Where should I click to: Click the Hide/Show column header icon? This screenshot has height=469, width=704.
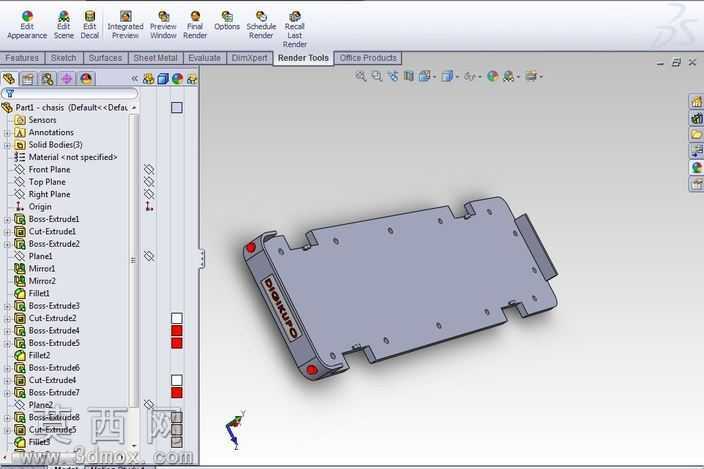click(x=149, y=79)
